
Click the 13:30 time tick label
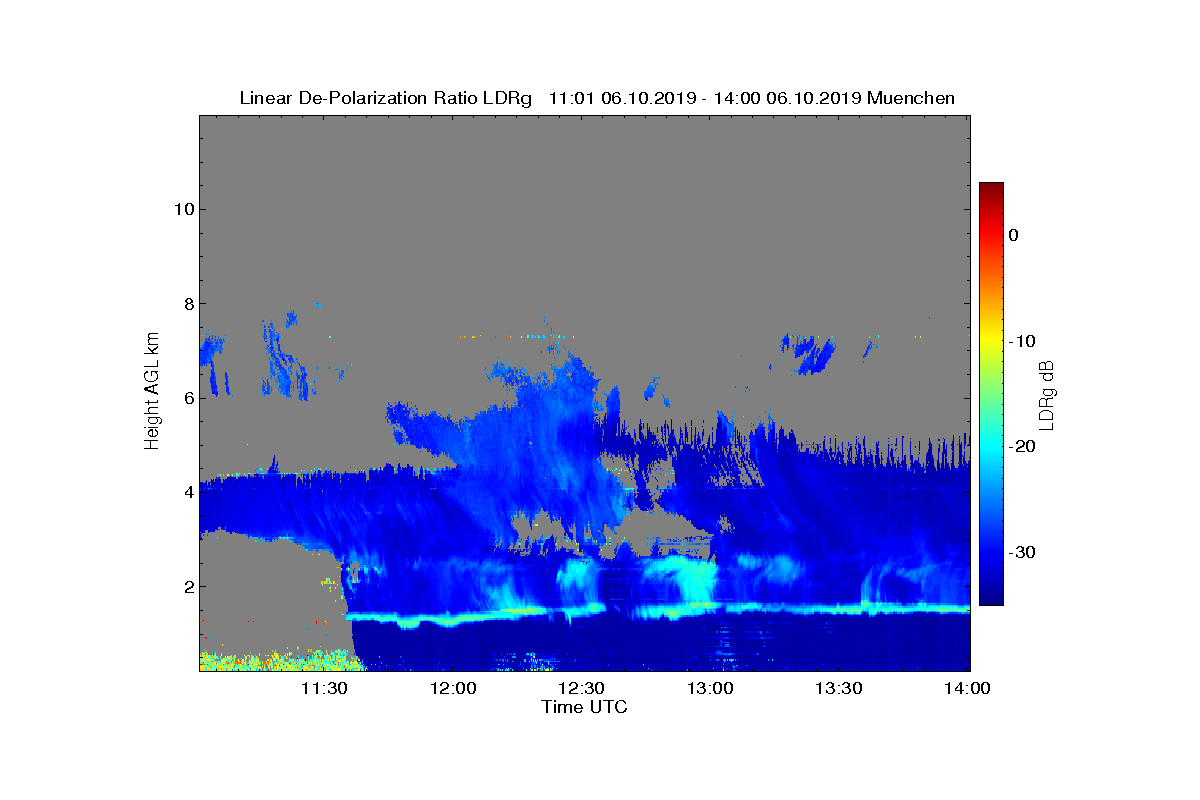point(839,688)
